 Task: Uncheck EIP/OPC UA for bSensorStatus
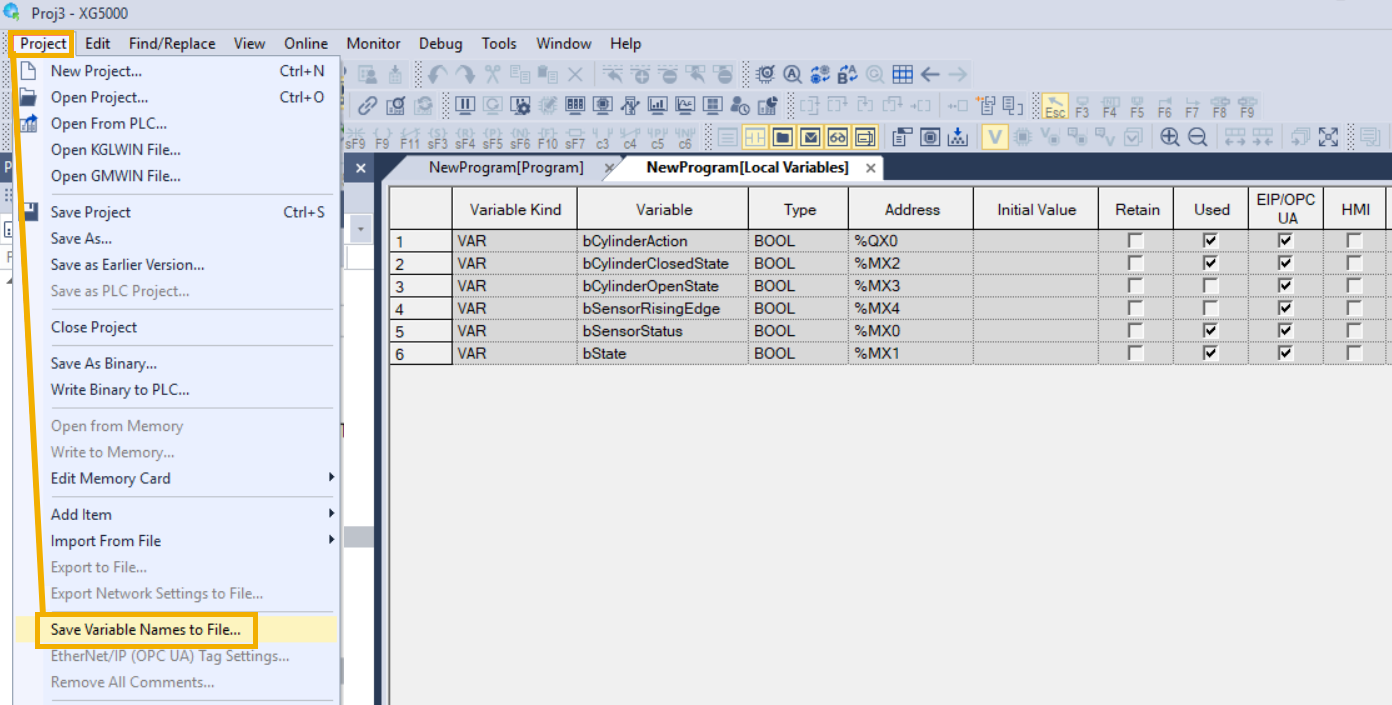[1286, 331]
